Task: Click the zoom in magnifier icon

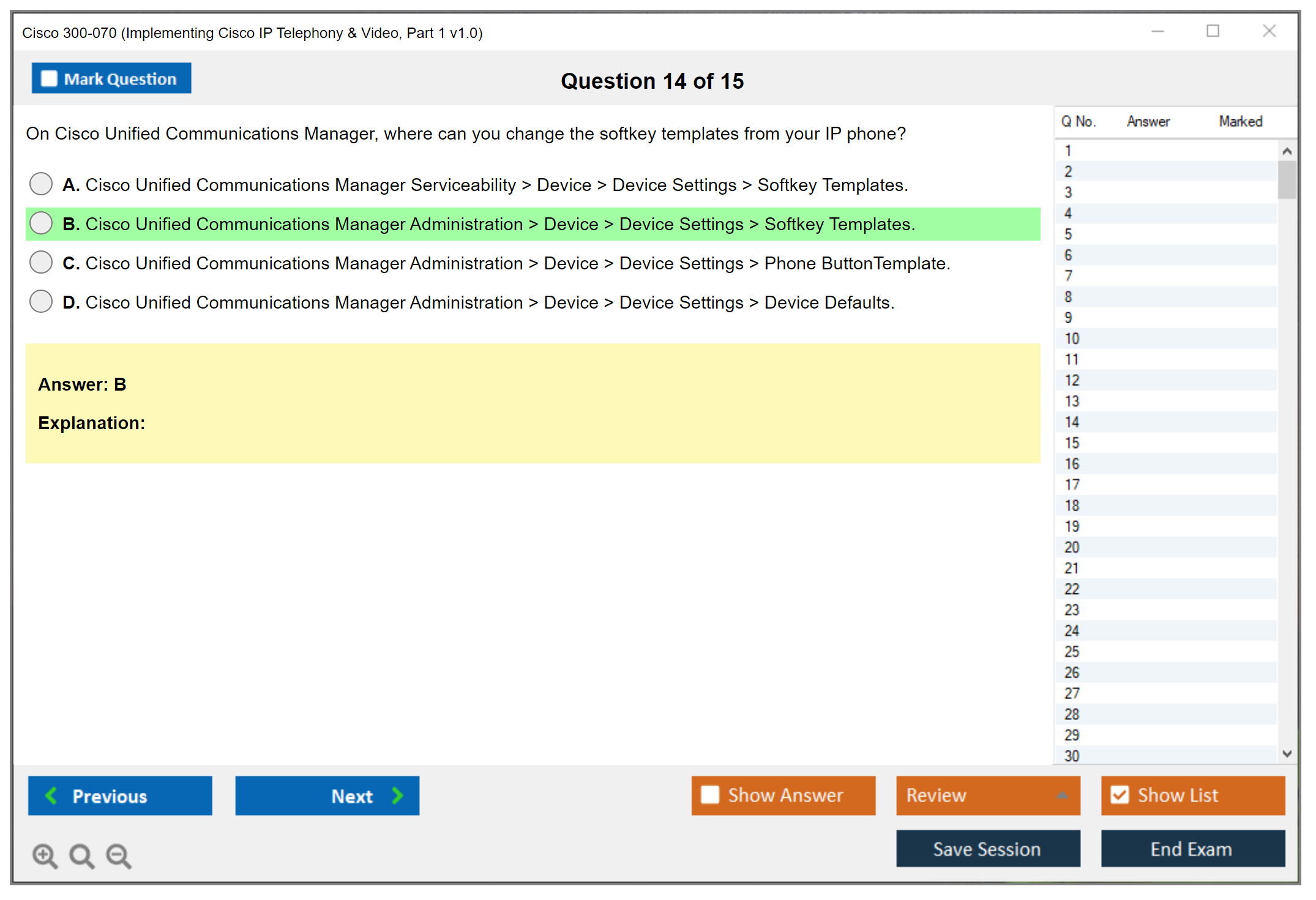Action: [x=45, y=855]
